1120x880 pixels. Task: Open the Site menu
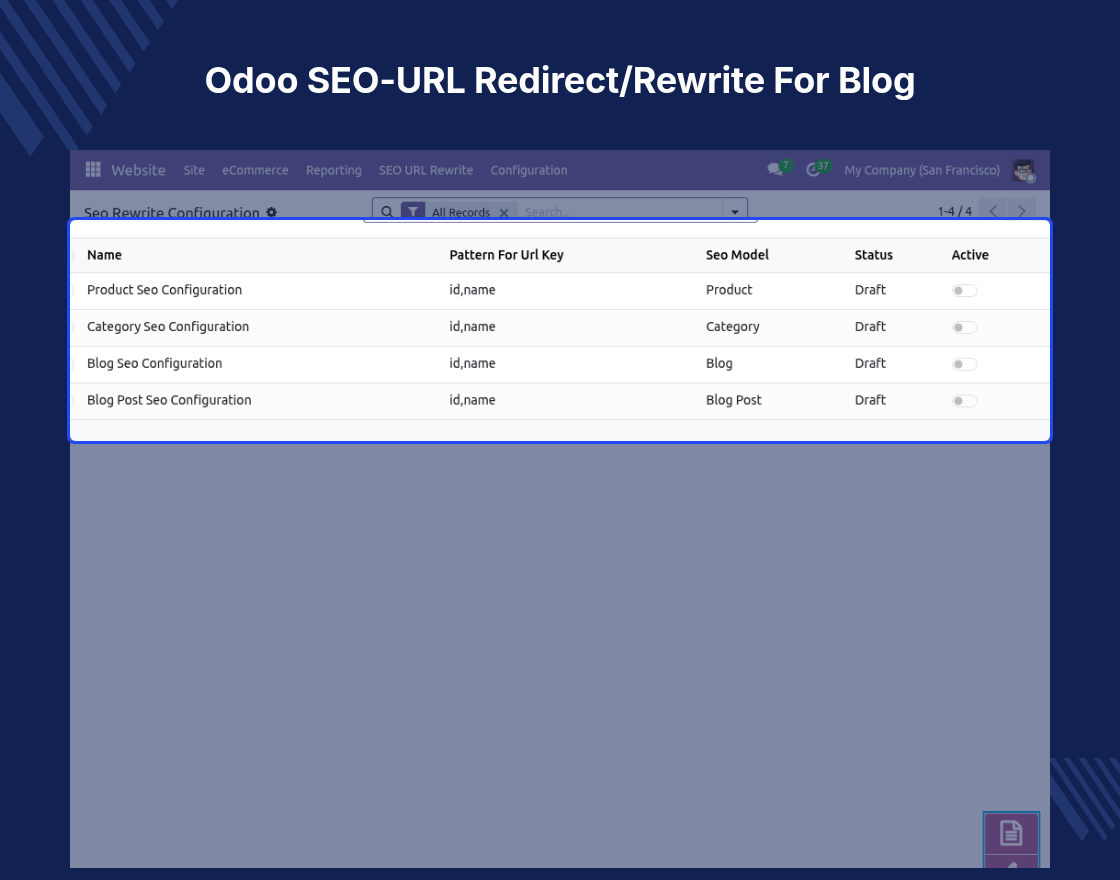coord(194,170)
